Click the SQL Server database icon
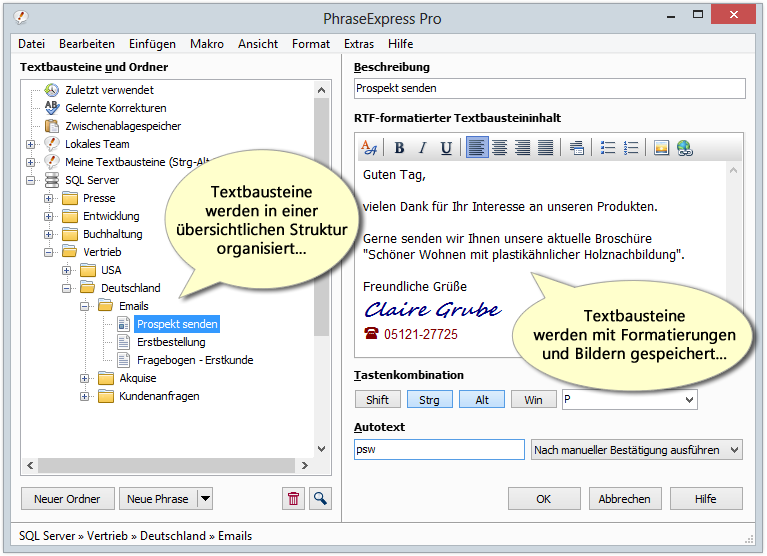767x556 pixels. click(x=52, y=180)
